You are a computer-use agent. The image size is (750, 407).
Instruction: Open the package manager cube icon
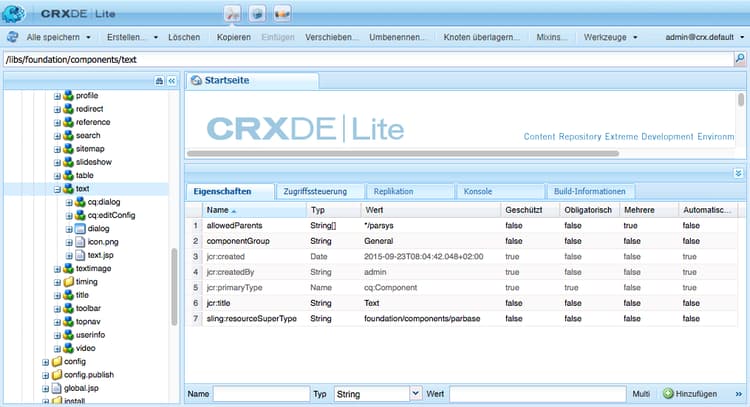click(x=257, y=13)
